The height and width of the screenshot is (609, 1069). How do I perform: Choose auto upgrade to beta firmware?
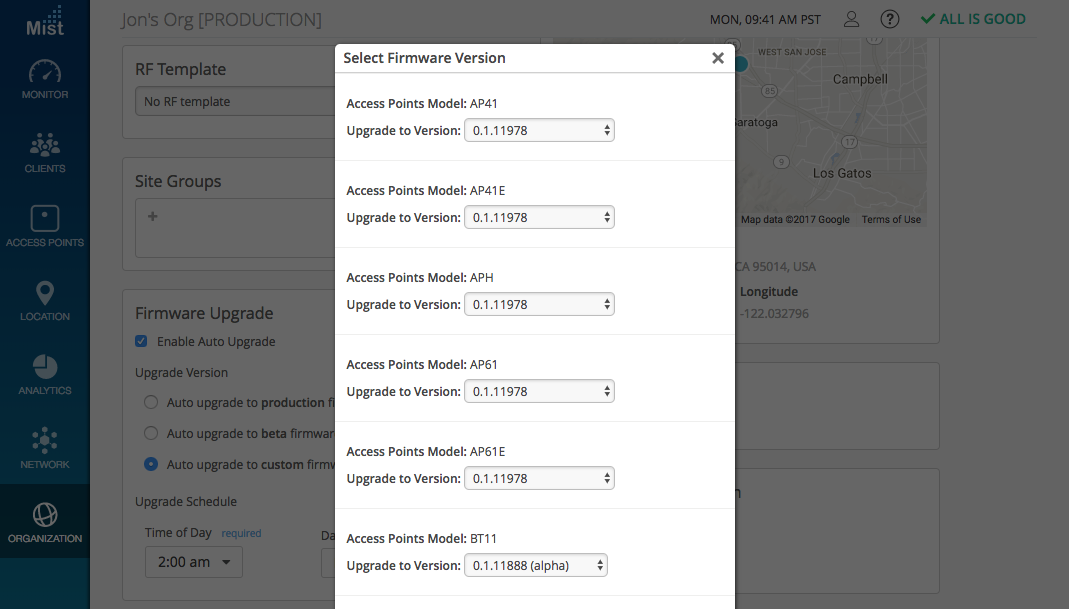click(x=151, y=434)
